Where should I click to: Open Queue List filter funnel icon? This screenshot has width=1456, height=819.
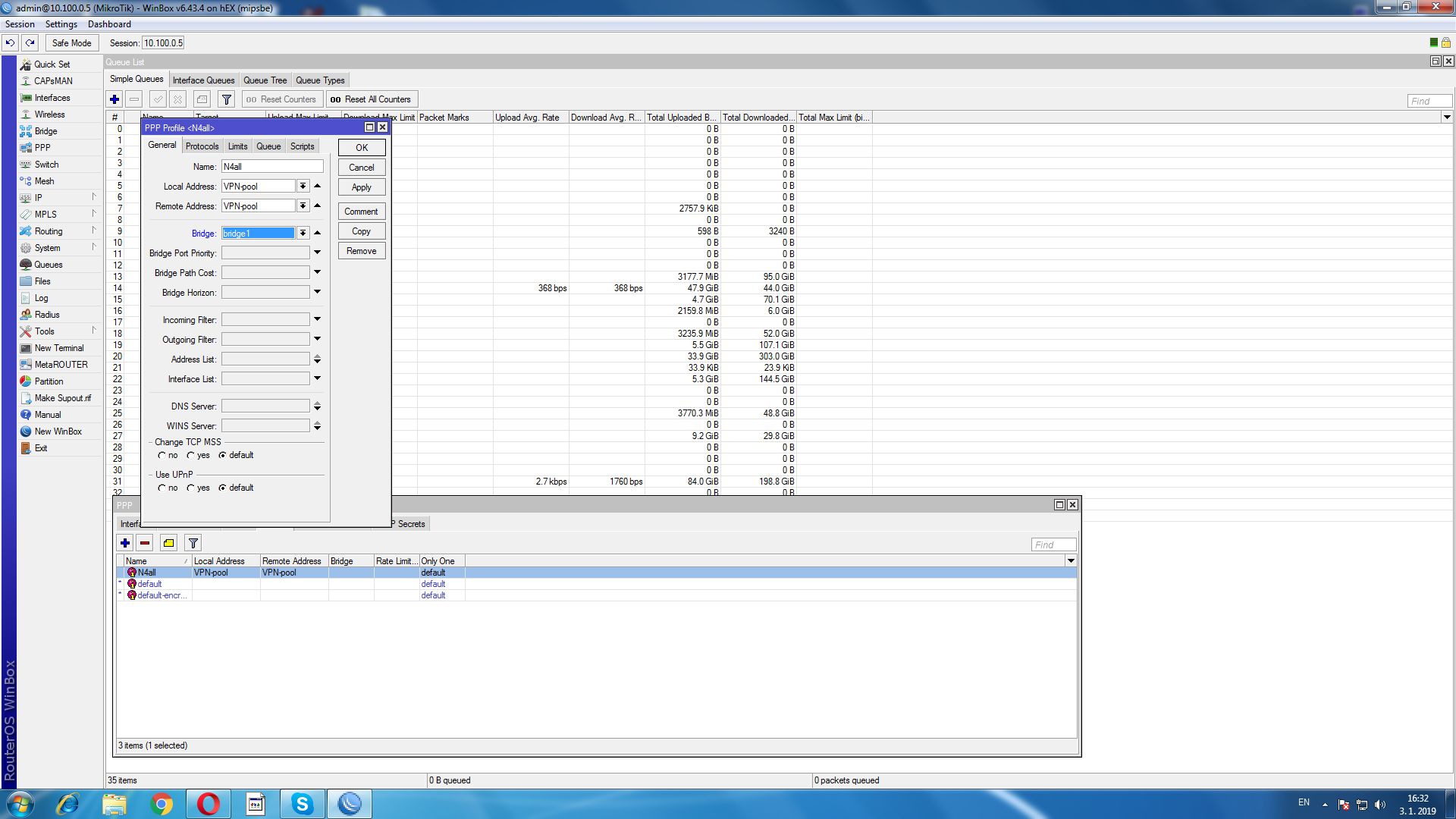tap(226, 99)
